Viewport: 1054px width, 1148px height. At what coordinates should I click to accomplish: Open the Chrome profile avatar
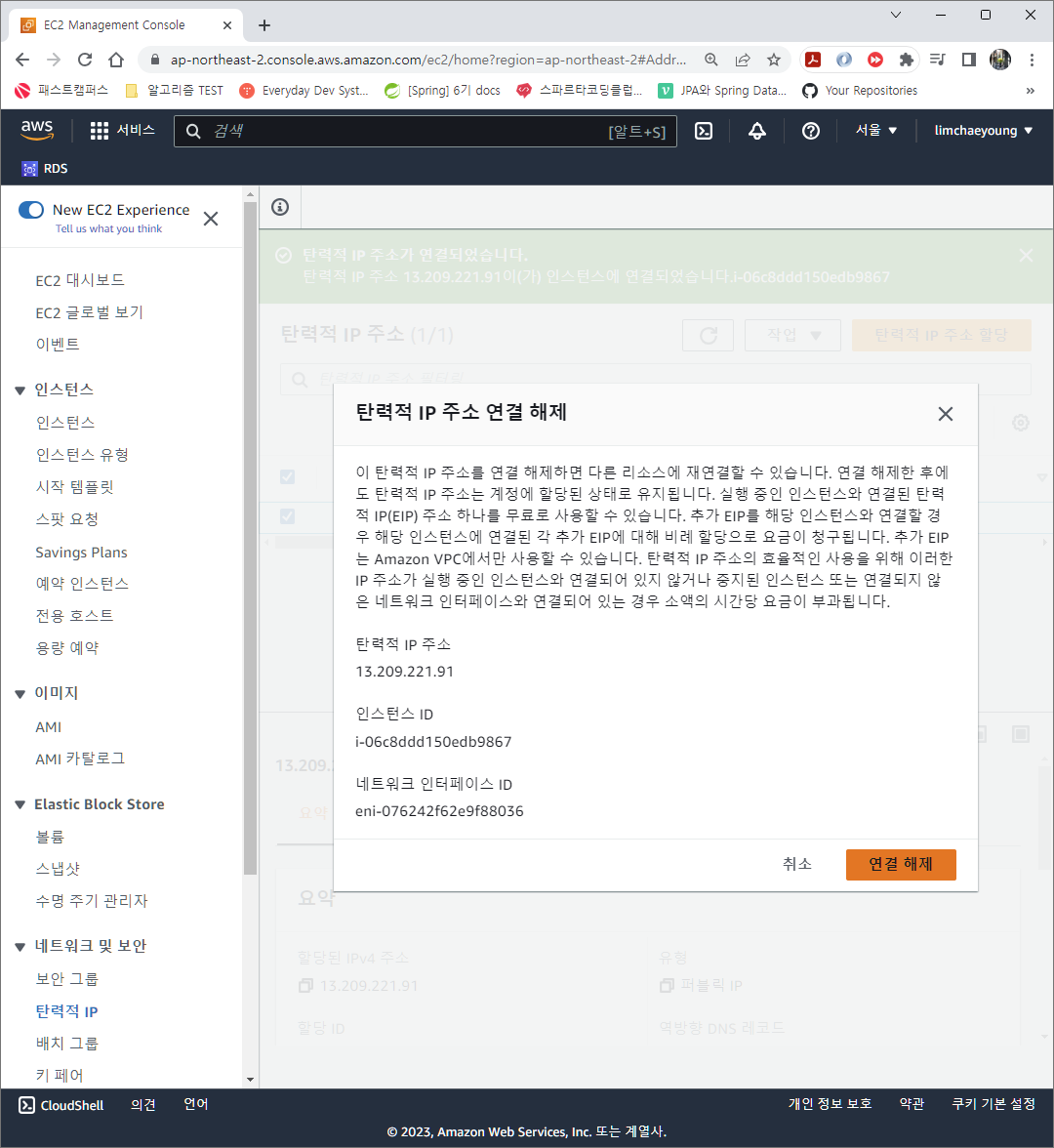coord(999,61)
